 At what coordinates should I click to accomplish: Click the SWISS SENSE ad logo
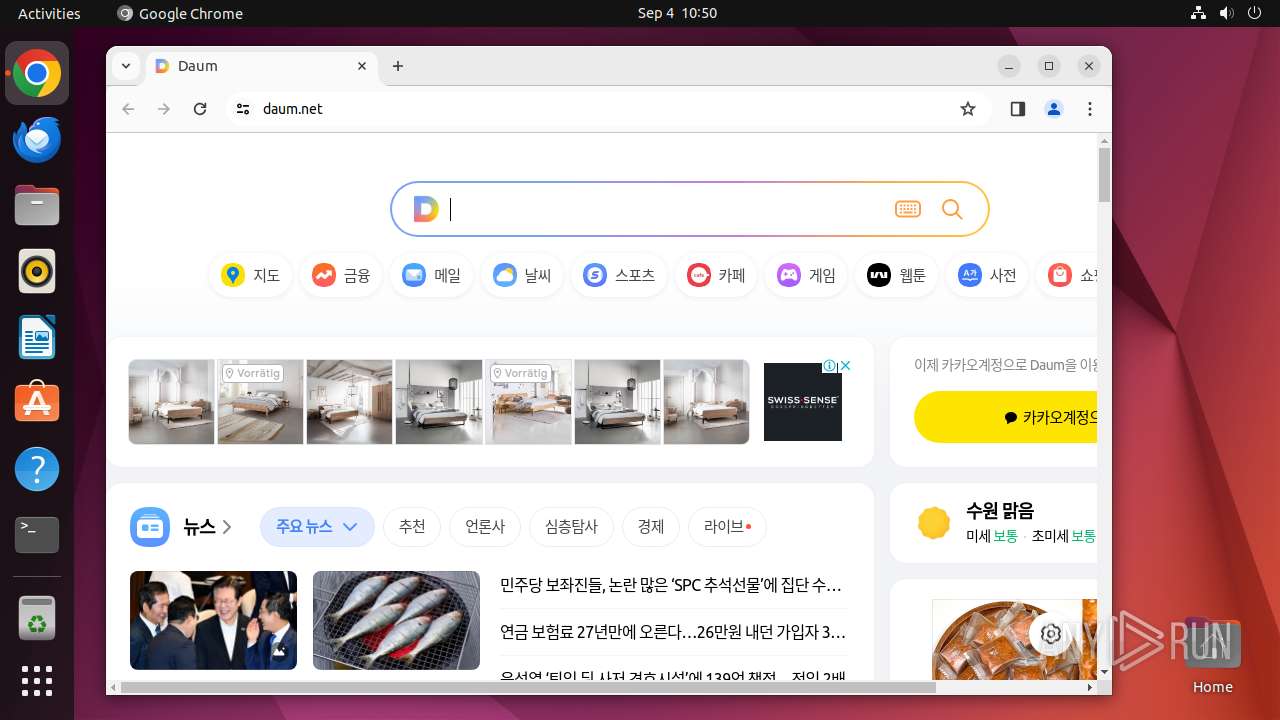tap(803, 401)
